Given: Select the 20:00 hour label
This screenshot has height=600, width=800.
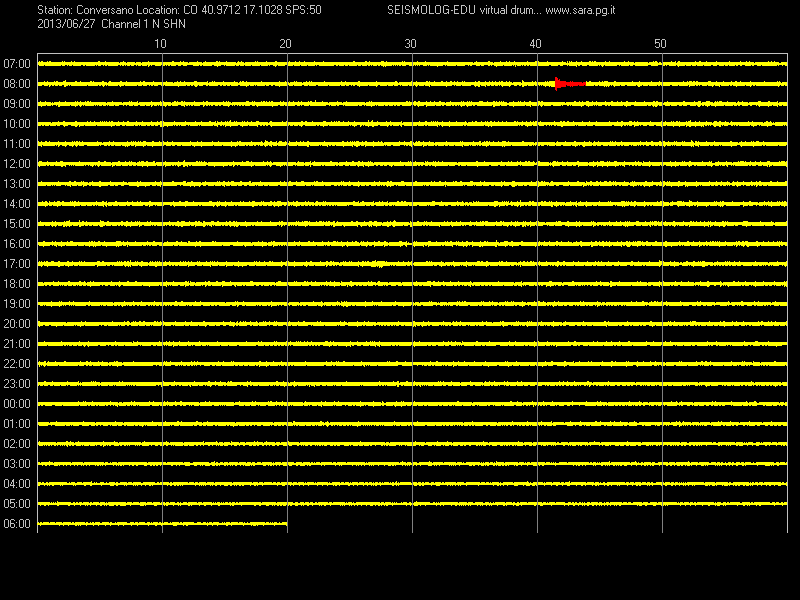Looking at the screenshot, I should click(17, 324).
